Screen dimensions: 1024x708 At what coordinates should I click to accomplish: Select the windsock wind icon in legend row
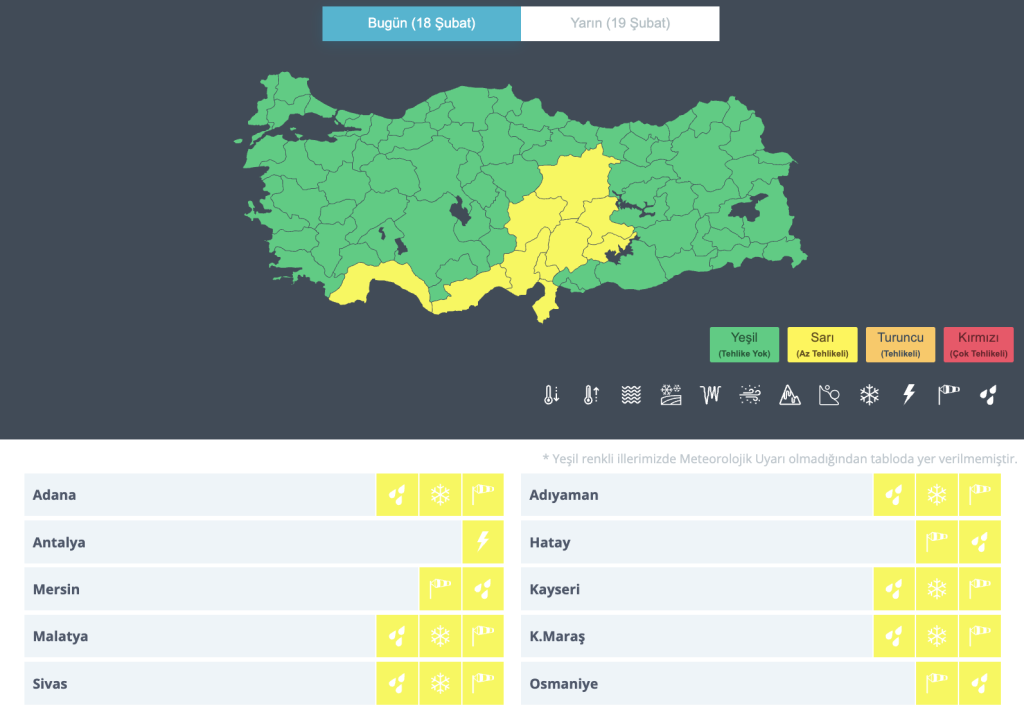948,395
